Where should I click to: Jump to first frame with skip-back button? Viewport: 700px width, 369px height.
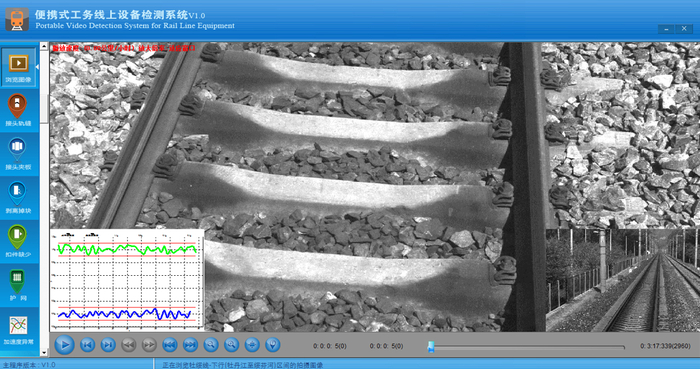170,344
